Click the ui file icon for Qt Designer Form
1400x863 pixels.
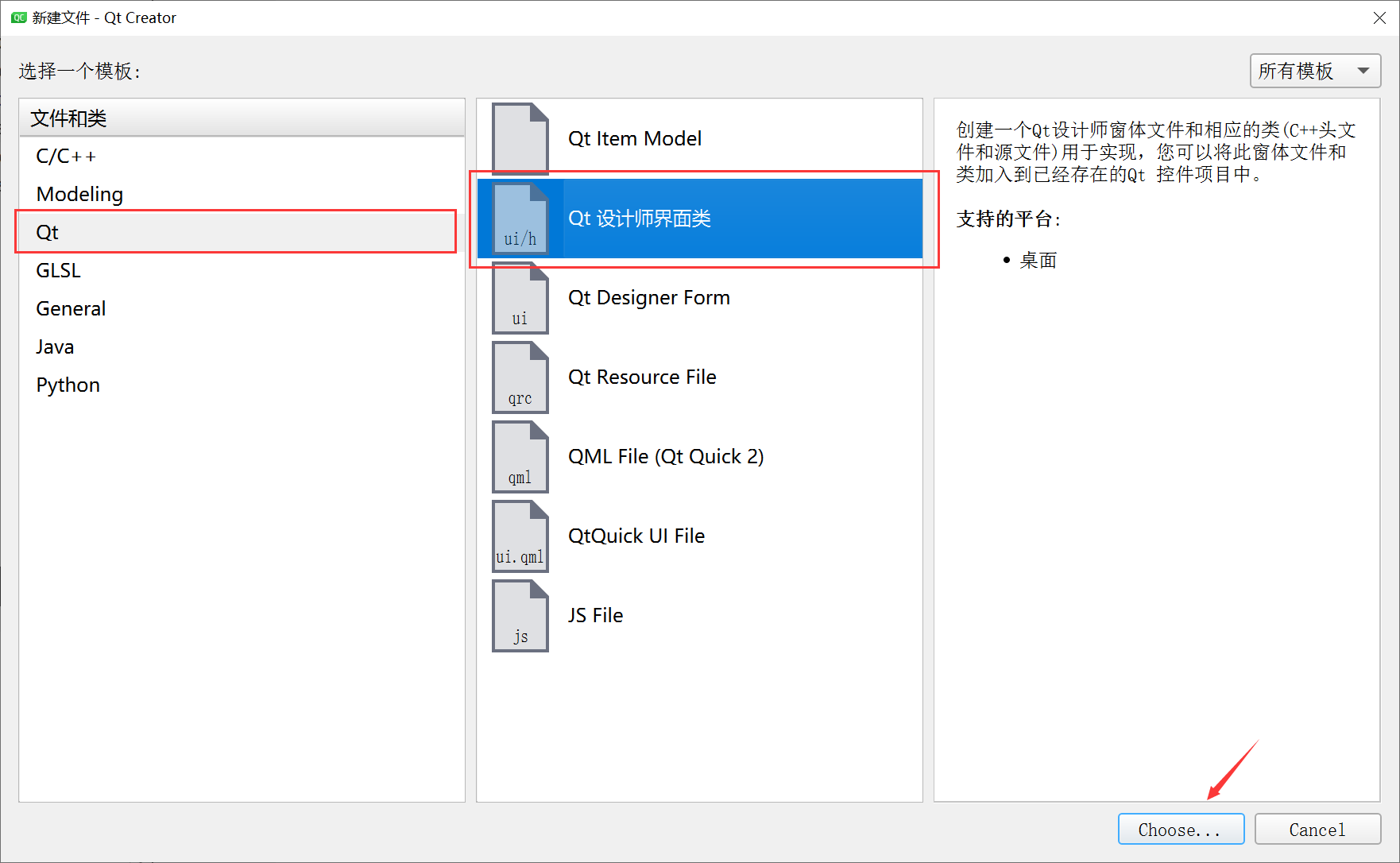[x=520, y=297]
